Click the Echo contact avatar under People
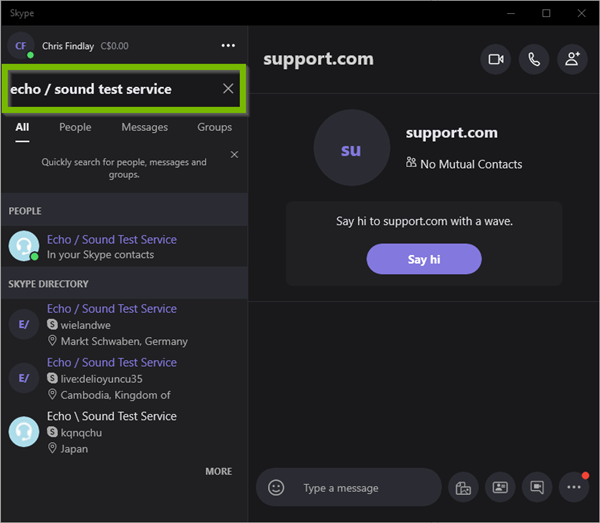This screenshot has width=600, height=523. tap(24, 246)
